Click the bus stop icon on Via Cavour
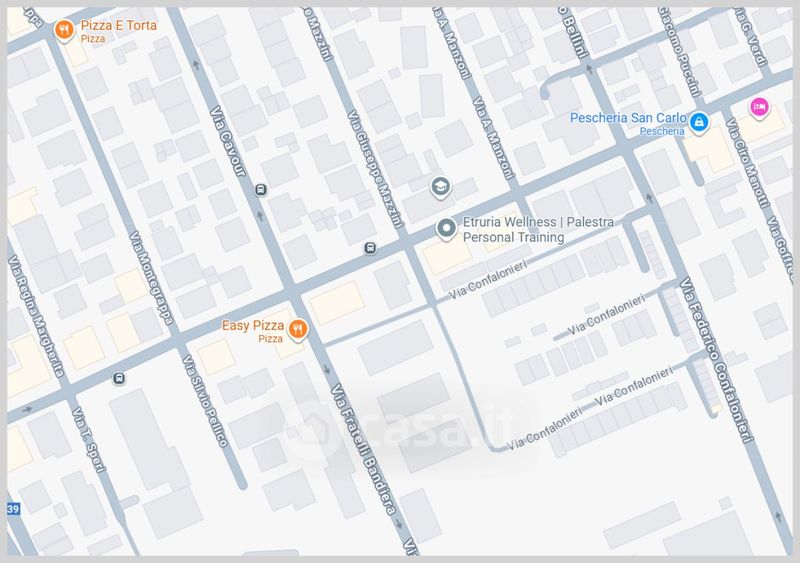This screenshot has height=563, width=800. click(261, 190)
